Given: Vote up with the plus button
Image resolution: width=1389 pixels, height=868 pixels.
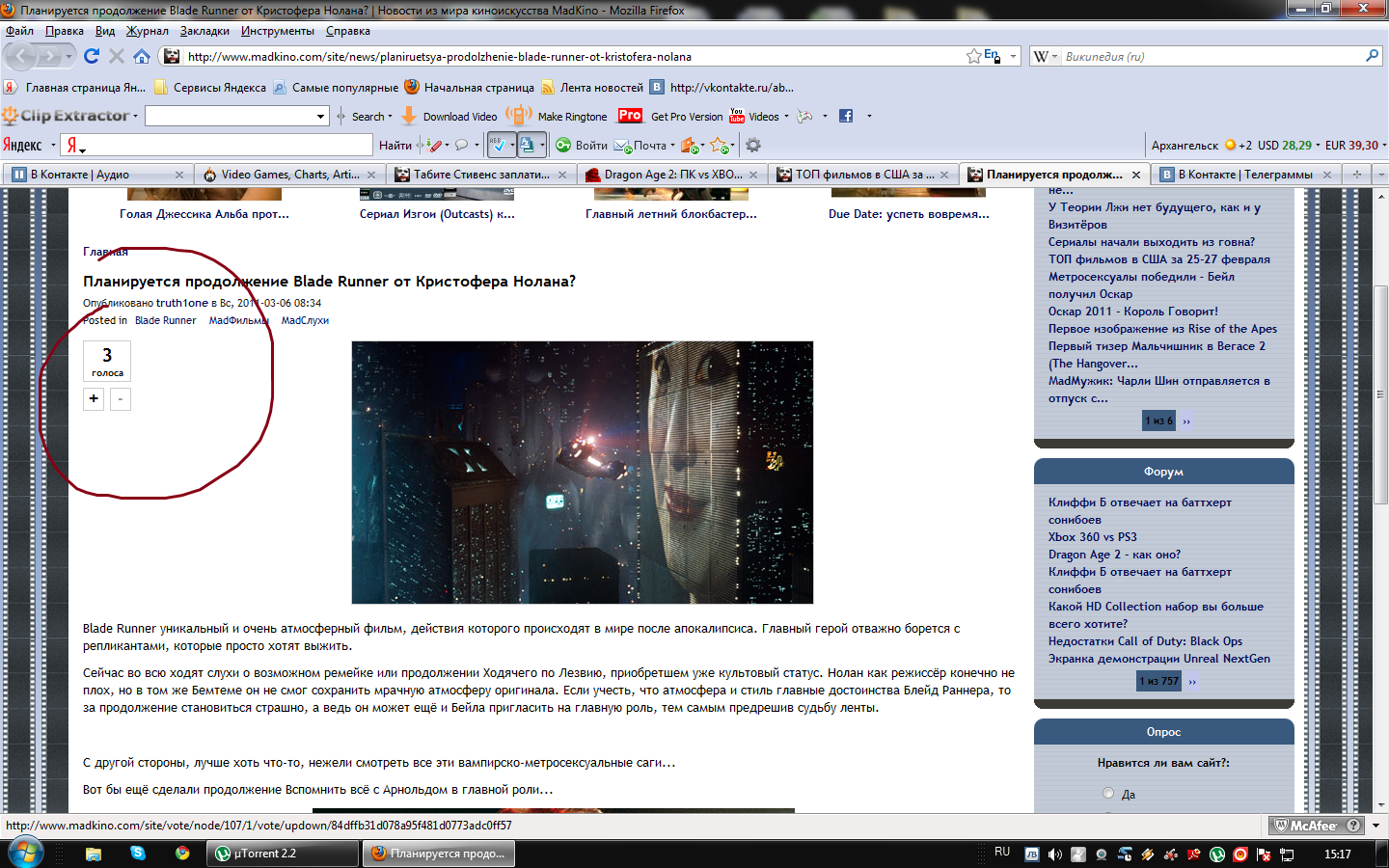Looking at the screenshot, I should tap(94, 398).
